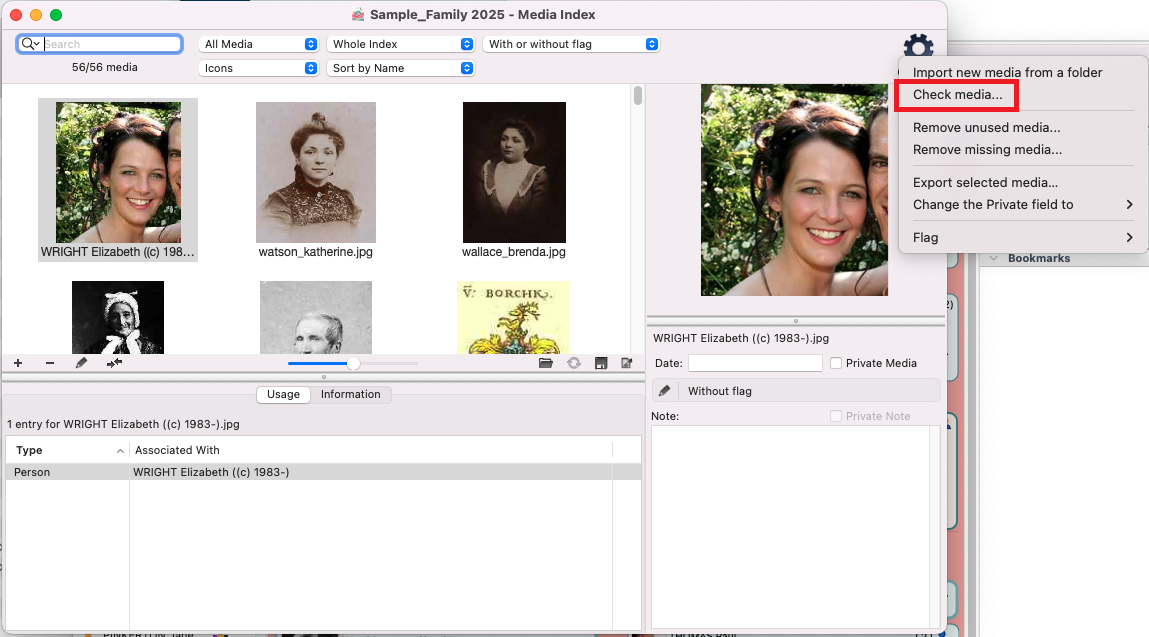Click the circular refresh icon
Image resolution: width=1149 pixels, height=637 pixels.
(x=574, y=363)
